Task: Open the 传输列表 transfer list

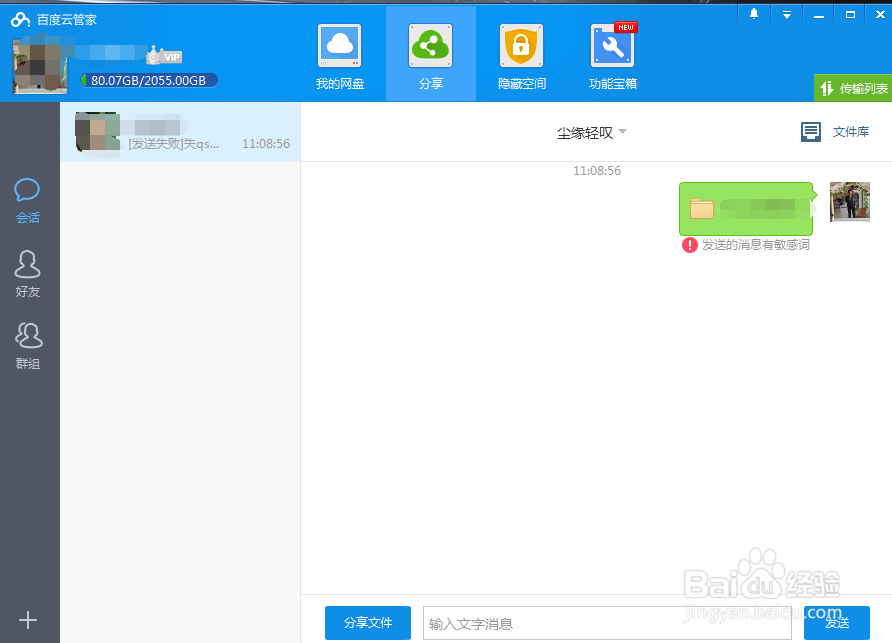Action: (851, 88)
